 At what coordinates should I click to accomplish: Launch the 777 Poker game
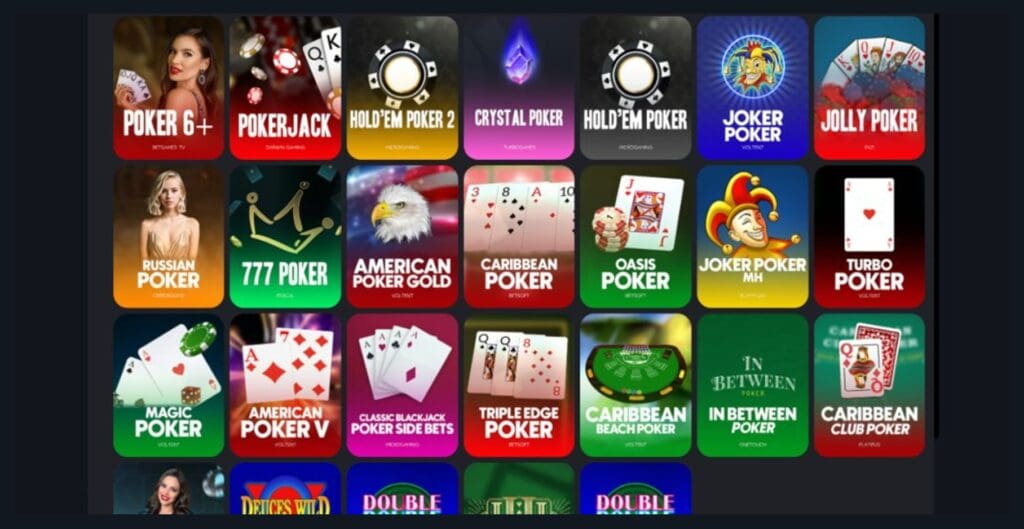[x=285, y=236]
